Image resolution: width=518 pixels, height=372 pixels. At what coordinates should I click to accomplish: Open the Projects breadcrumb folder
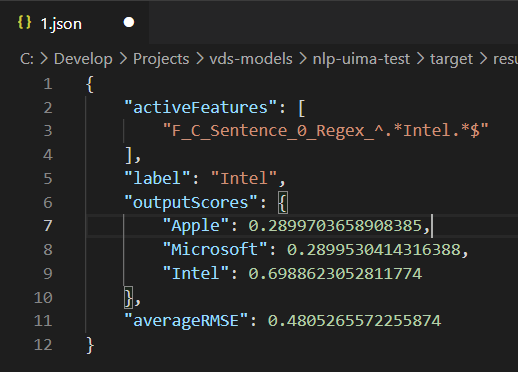coord(161,59)
